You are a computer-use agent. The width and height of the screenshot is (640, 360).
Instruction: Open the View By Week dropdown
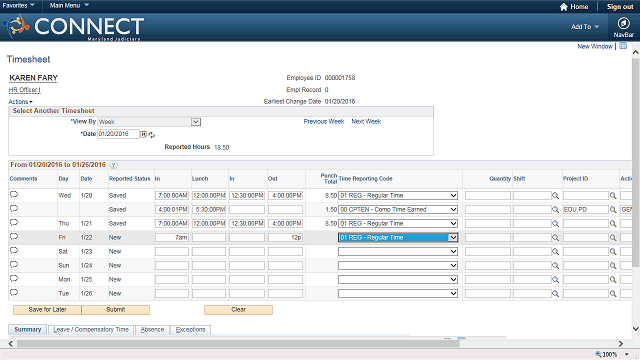(x=149, y=122)
